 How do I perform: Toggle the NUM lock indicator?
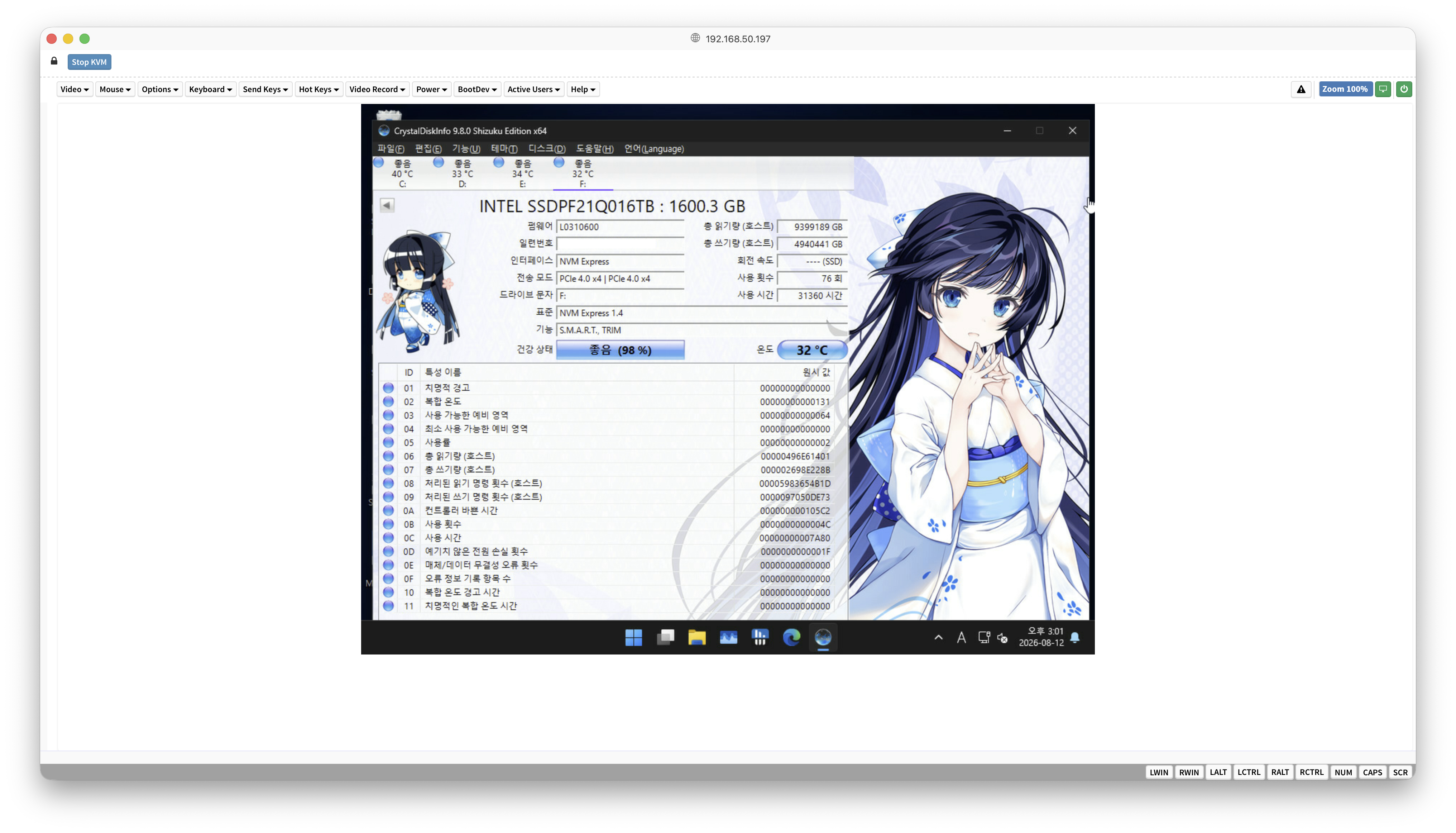click(1344, 772)
